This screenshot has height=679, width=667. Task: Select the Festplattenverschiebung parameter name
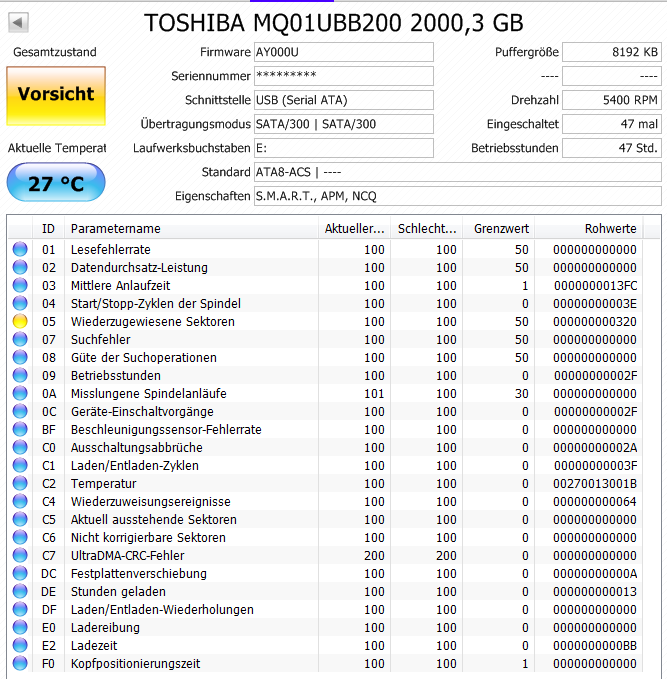coord(139,574)
